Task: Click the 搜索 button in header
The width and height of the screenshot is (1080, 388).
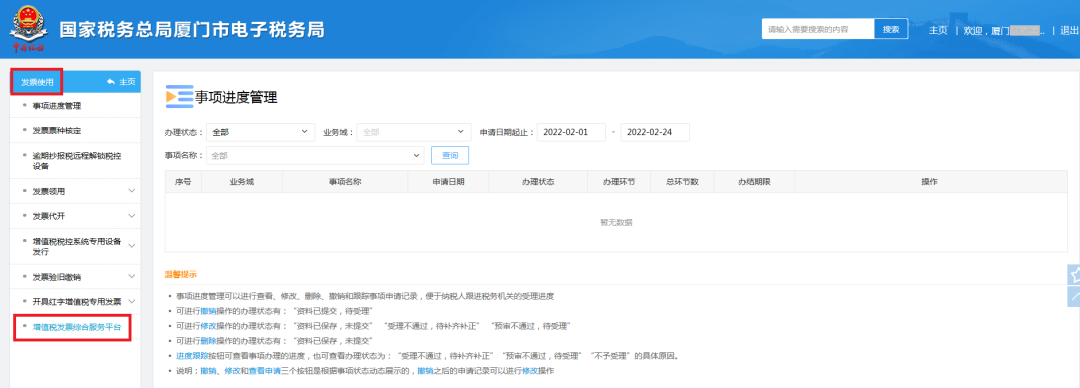Action: point(891,29)
